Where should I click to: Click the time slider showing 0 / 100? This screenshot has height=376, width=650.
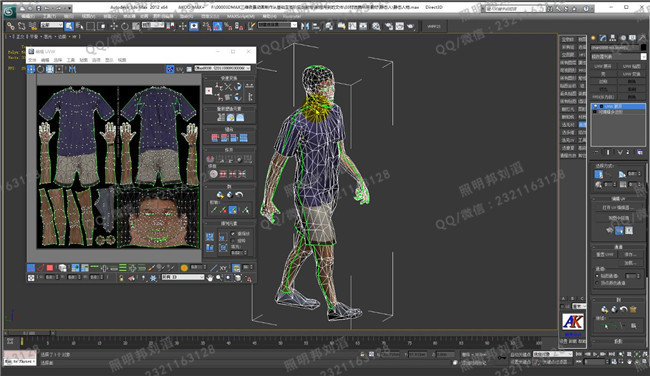[x=29, y=333]
